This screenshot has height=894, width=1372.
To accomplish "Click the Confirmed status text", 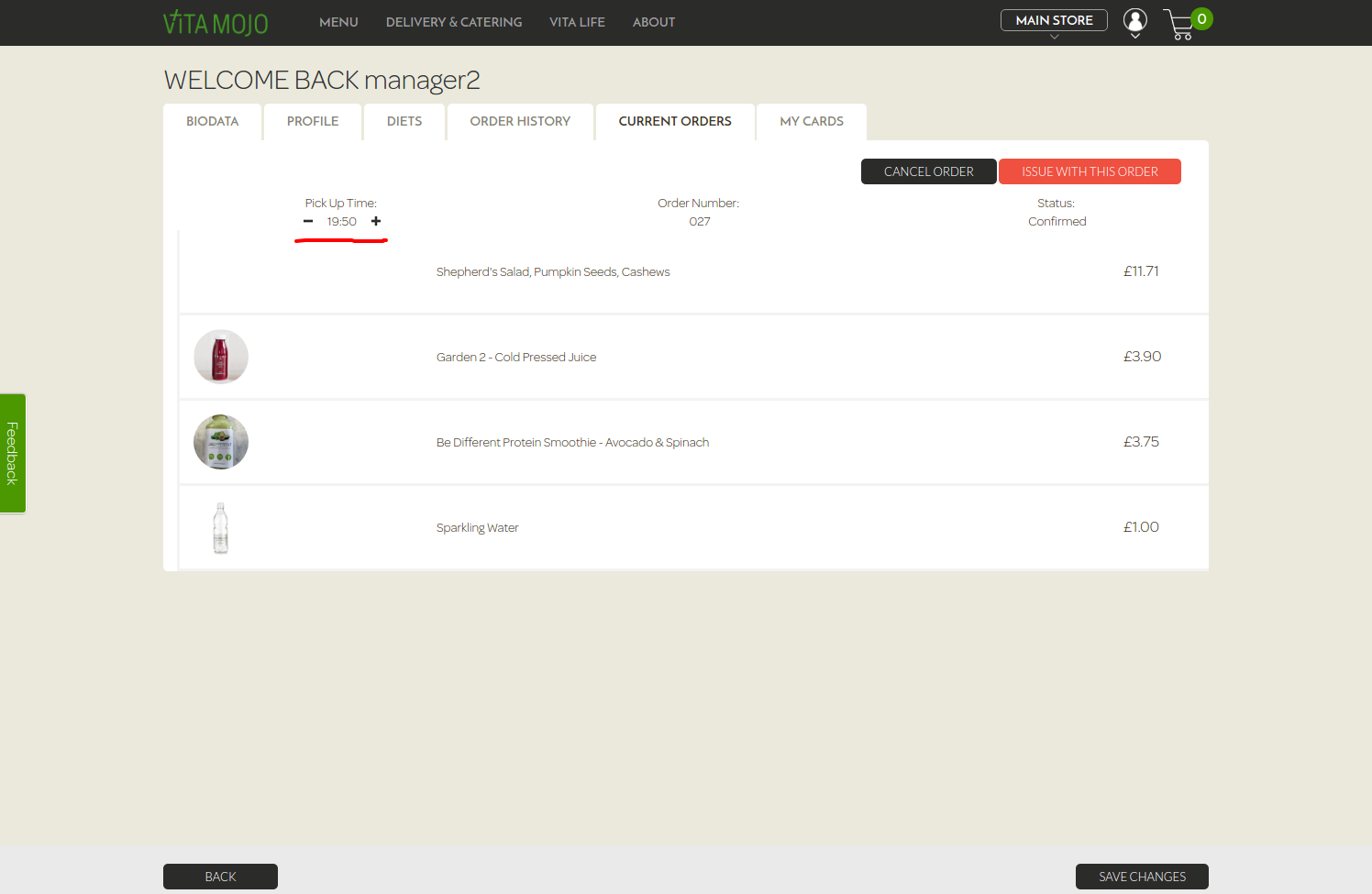I will click(1057, 222).
